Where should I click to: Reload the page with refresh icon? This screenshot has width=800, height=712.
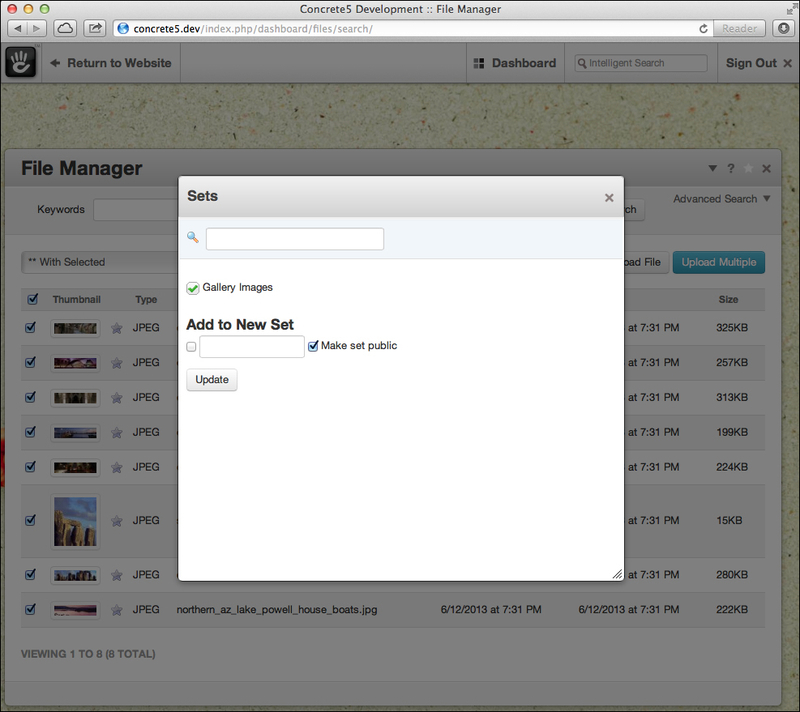click(x=703, y=29)
